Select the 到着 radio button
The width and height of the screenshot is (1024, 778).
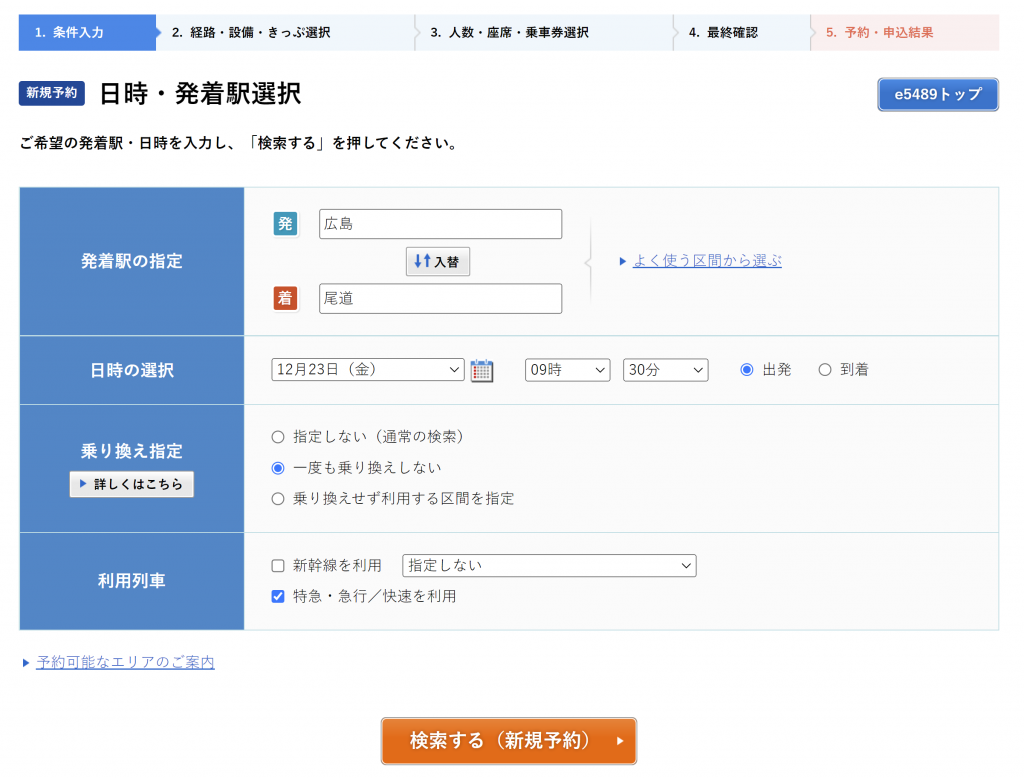[x=825, y=370]
